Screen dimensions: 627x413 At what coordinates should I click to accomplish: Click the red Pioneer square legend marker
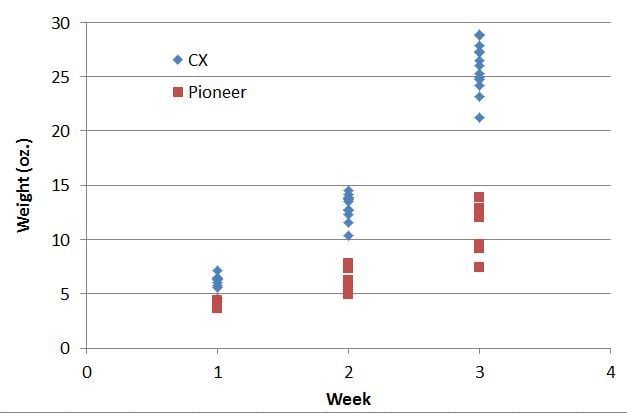pyautogui.click(x=177, y=92)
